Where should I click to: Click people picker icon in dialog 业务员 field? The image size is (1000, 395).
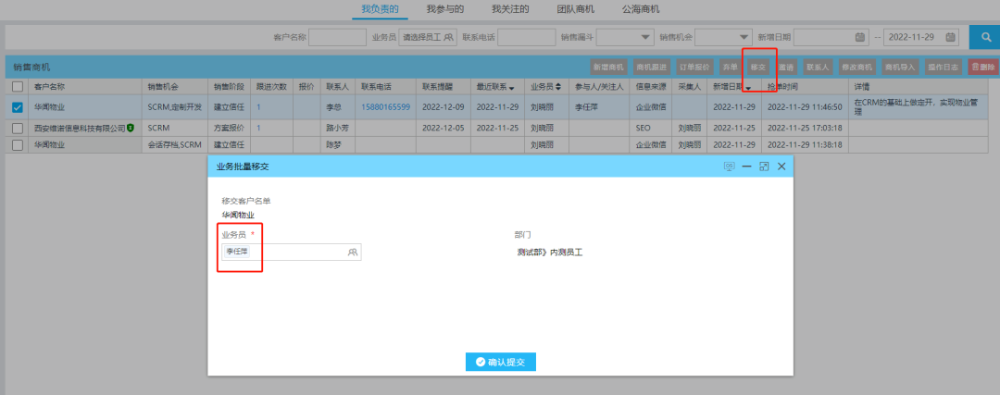(x=353, y=252)
